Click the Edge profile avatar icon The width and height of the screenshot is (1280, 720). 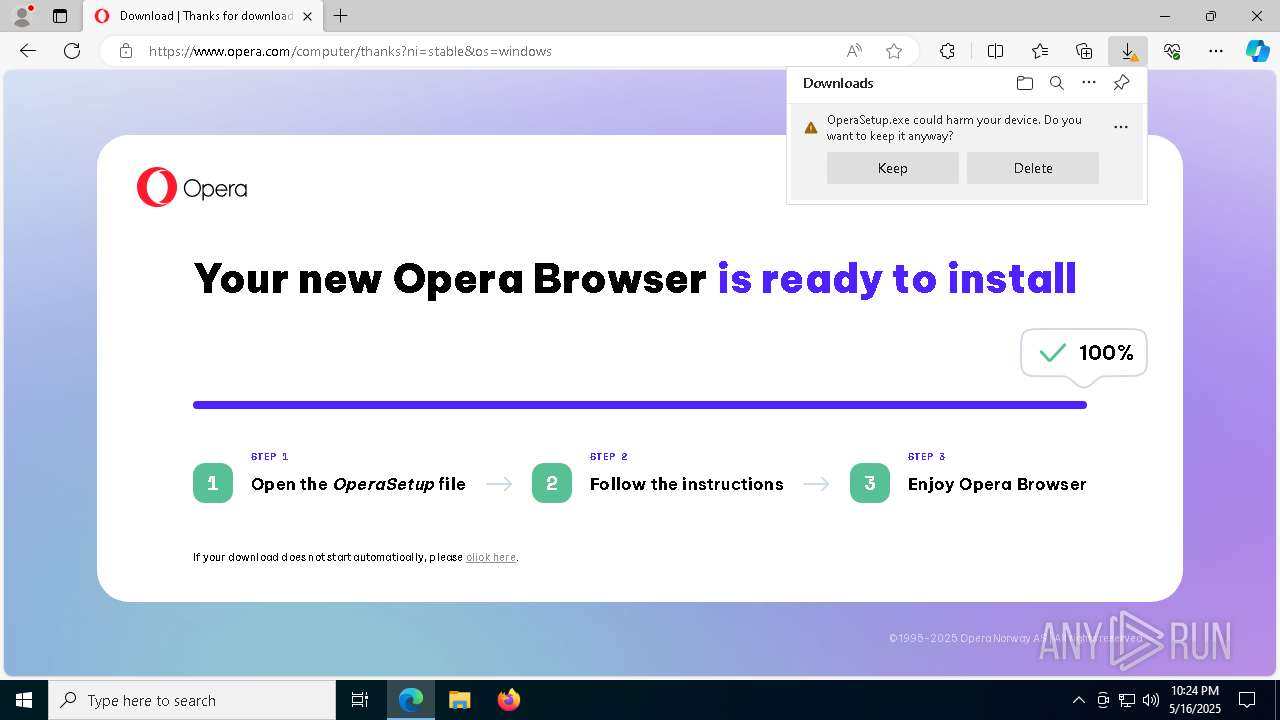[21, 16]
